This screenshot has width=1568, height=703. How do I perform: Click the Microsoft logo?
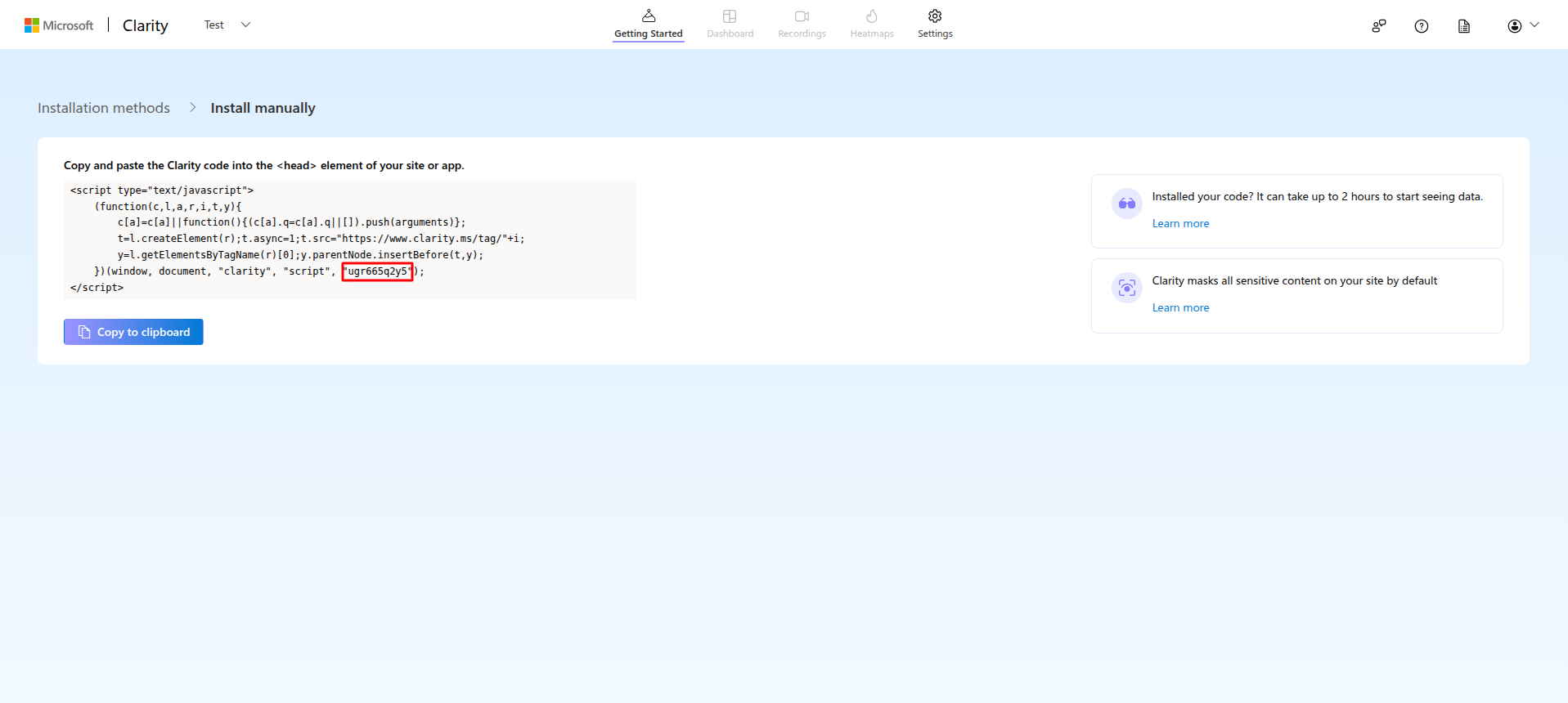pos(59,25)
